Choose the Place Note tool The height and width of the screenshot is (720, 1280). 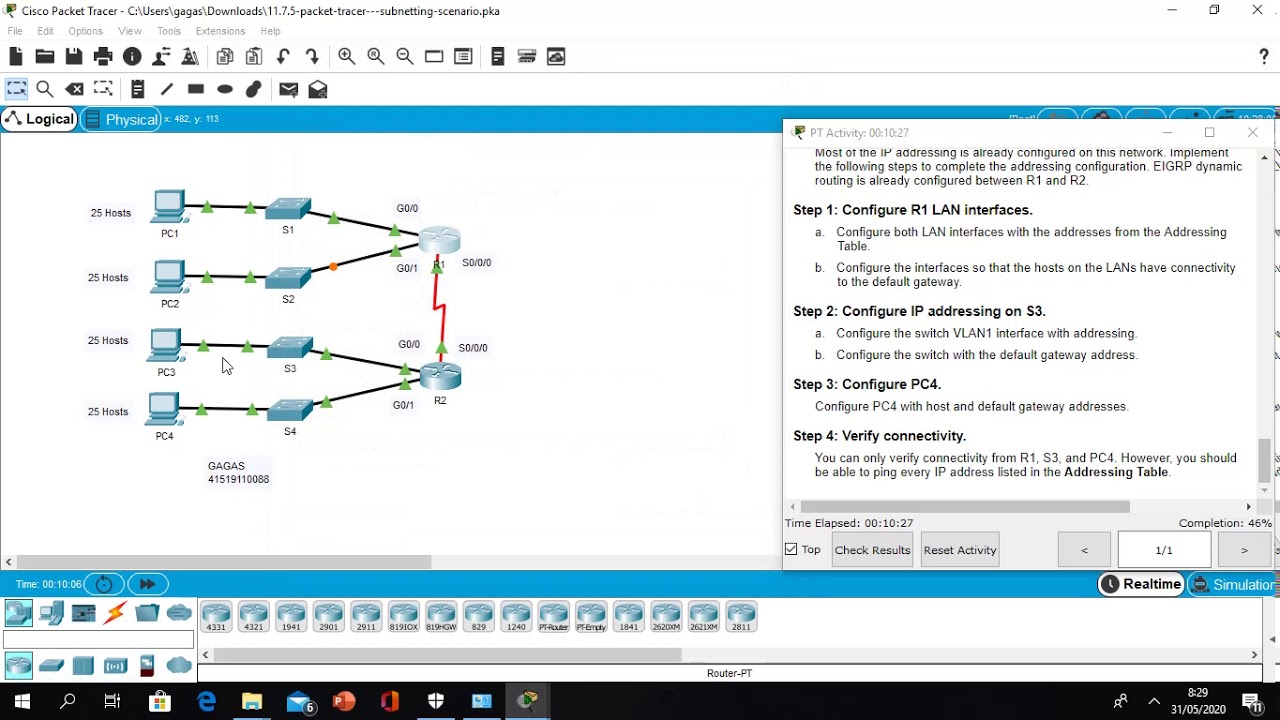138,89
